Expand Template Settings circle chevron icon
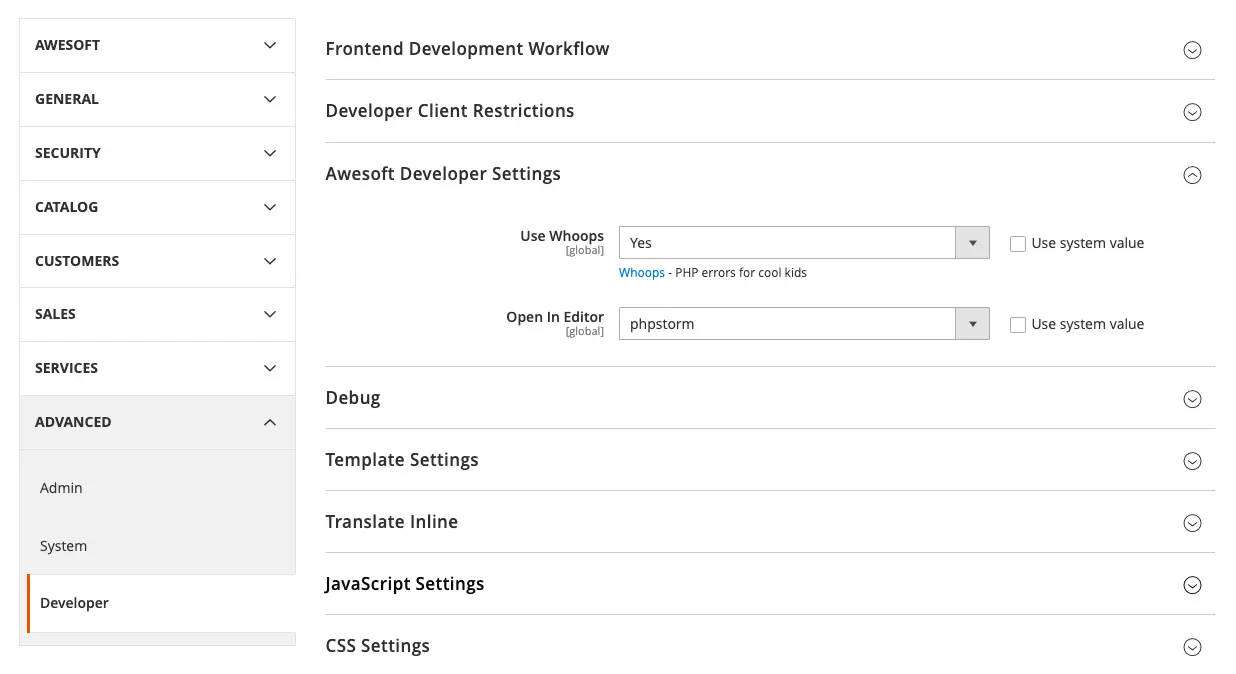 coord(1192,461)
